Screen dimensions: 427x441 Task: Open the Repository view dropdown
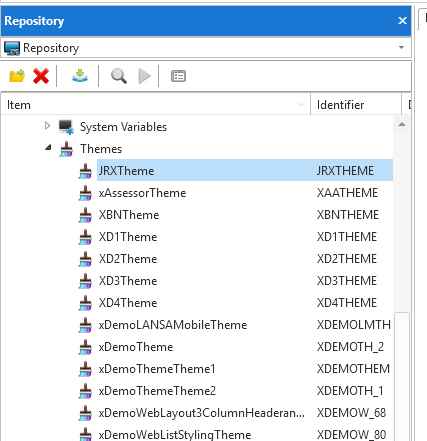[401, 48]
